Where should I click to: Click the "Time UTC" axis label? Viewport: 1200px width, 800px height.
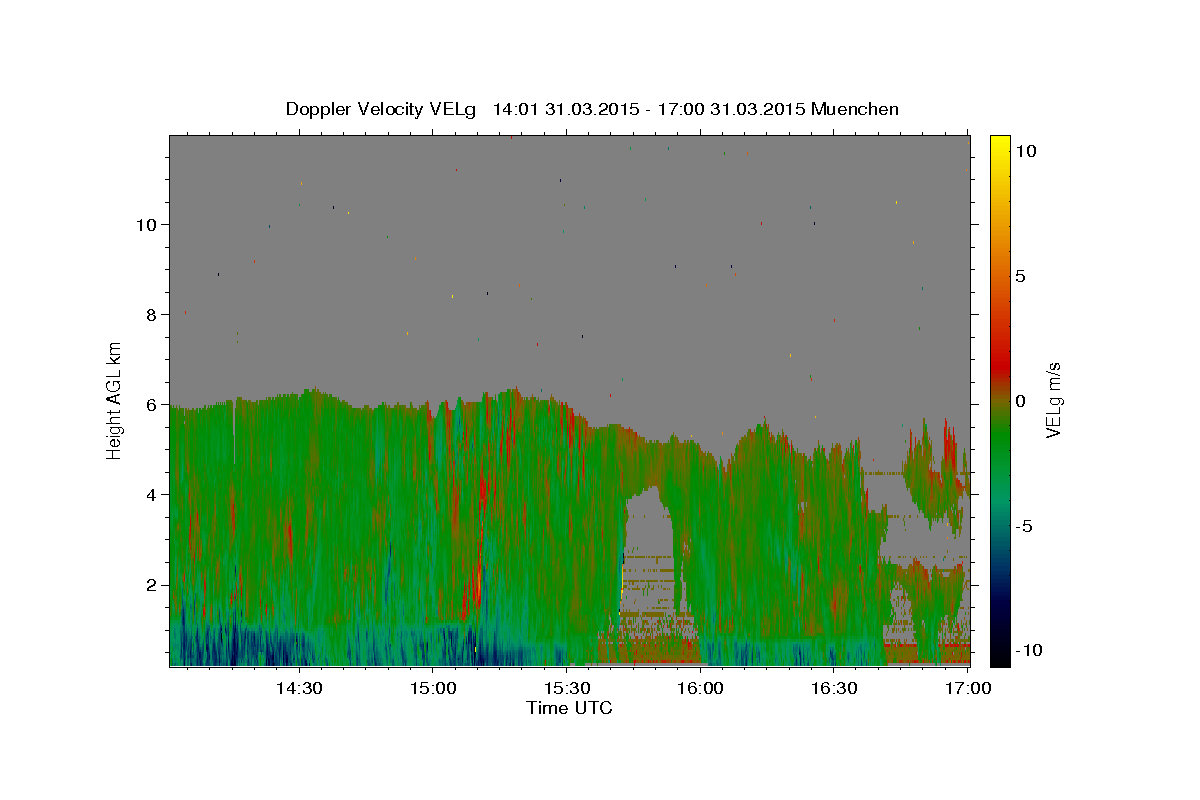point(569,708)
